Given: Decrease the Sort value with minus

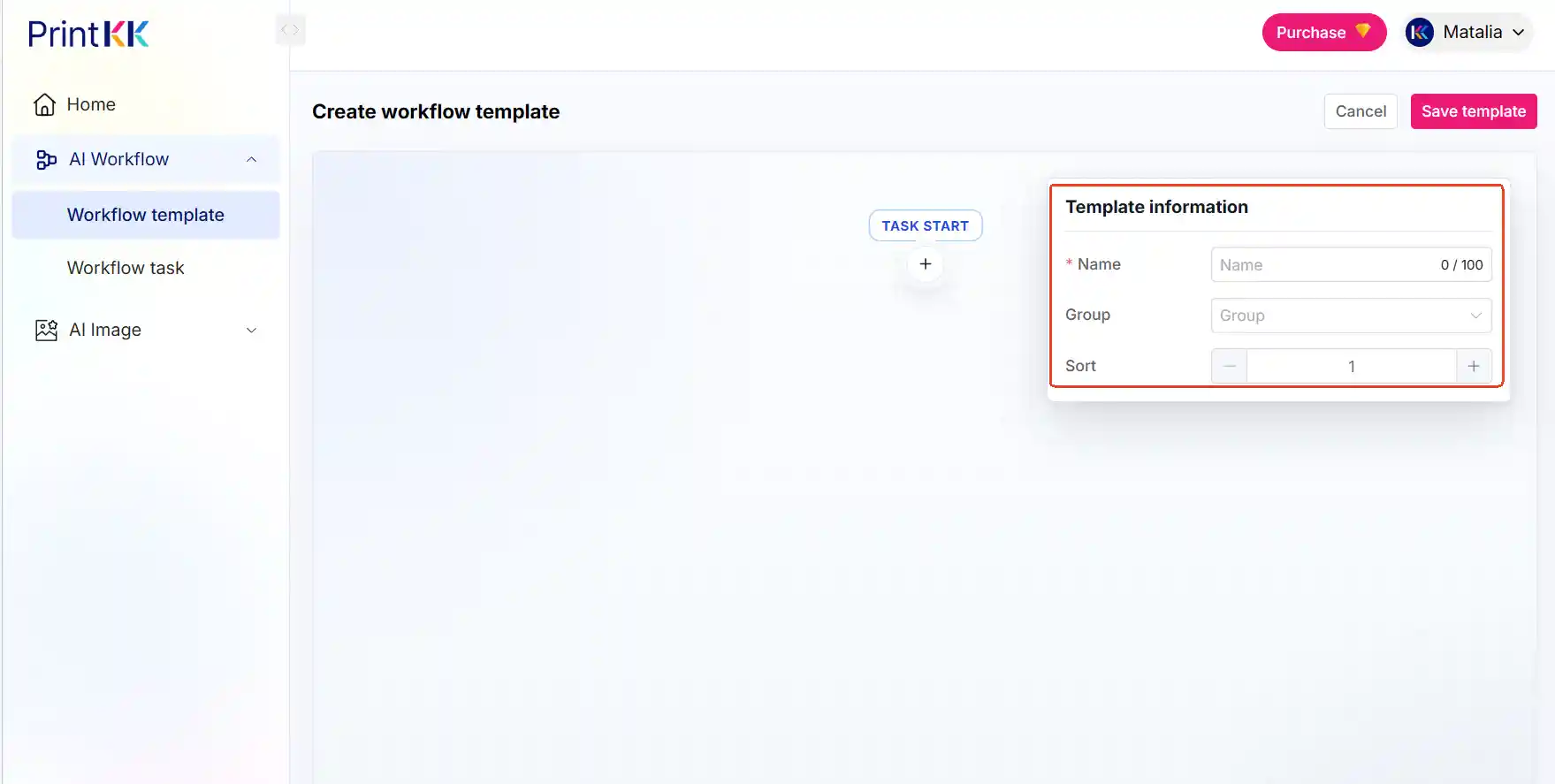Looking at the screenshot, I should click(1230, 366).
